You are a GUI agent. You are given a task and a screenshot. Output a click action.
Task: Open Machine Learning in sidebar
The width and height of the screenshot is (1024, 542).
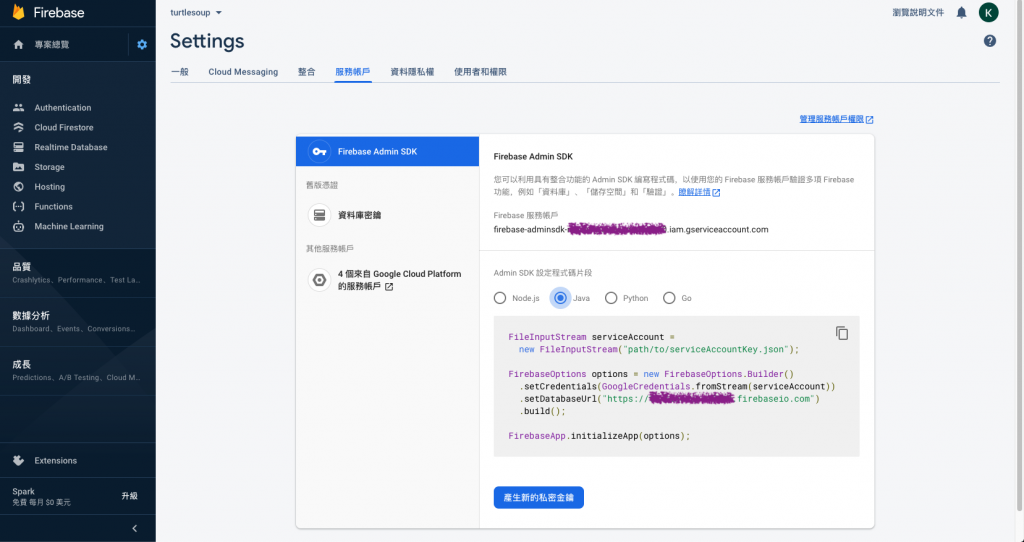[x=69, y=227]
